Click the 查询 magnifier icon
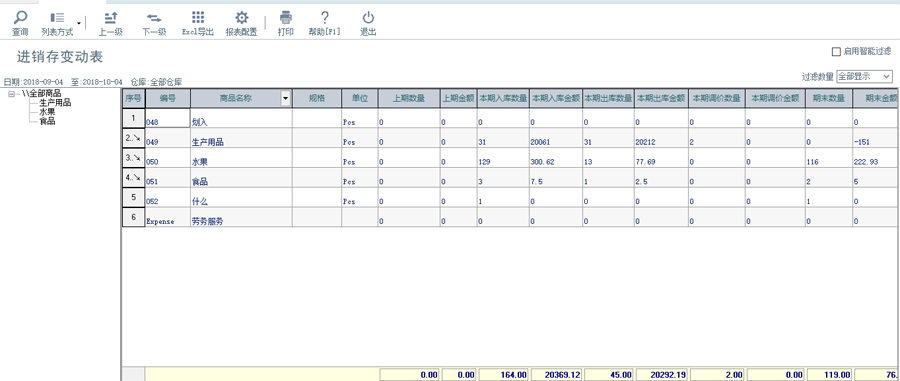The image size is (900, 381). click(20, 18)
